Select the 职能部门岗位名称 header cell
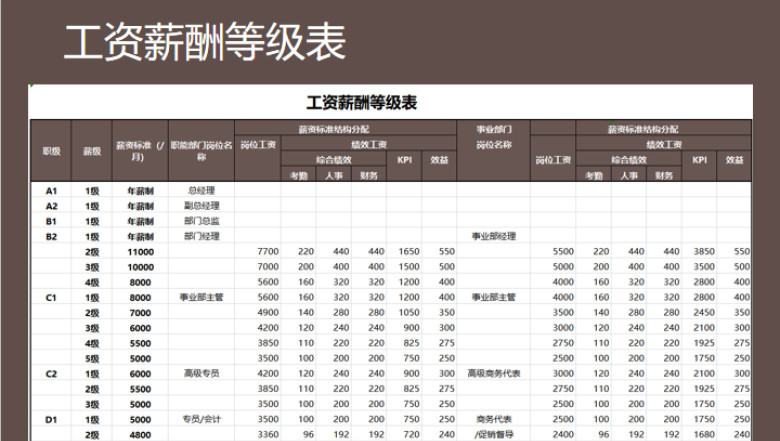This screenshot has height=441, width=780. pos(201,151)
